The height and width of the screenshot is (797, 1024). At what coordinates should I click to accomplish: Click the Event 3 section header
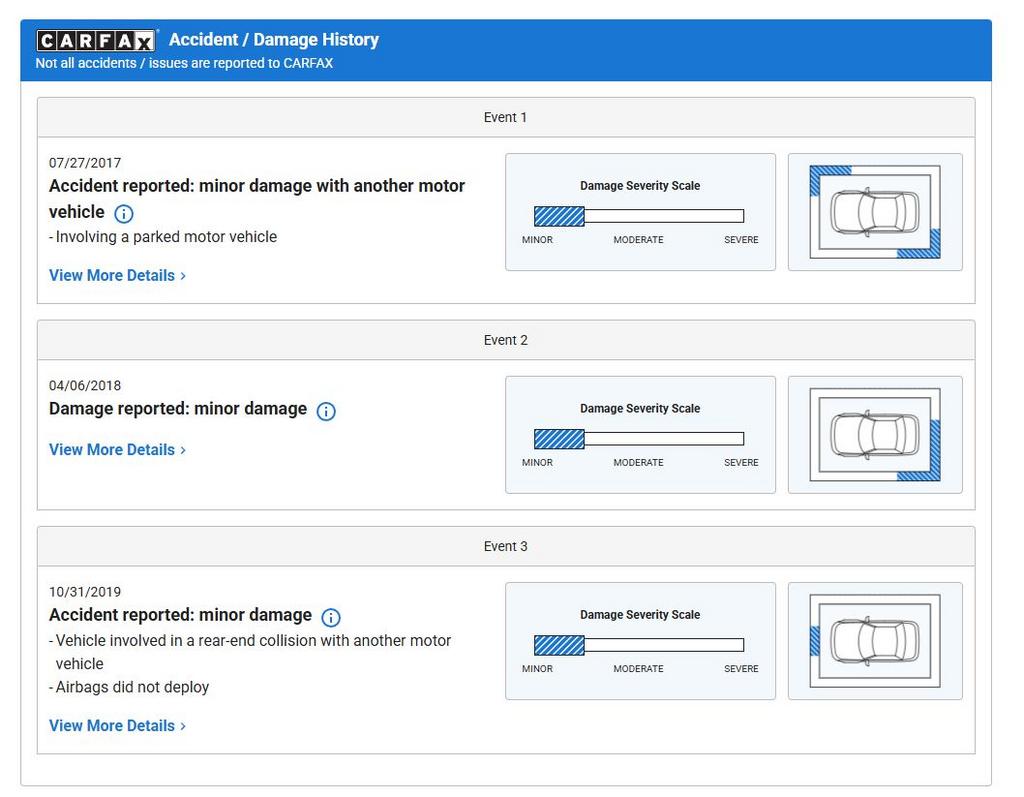point(505,546)
